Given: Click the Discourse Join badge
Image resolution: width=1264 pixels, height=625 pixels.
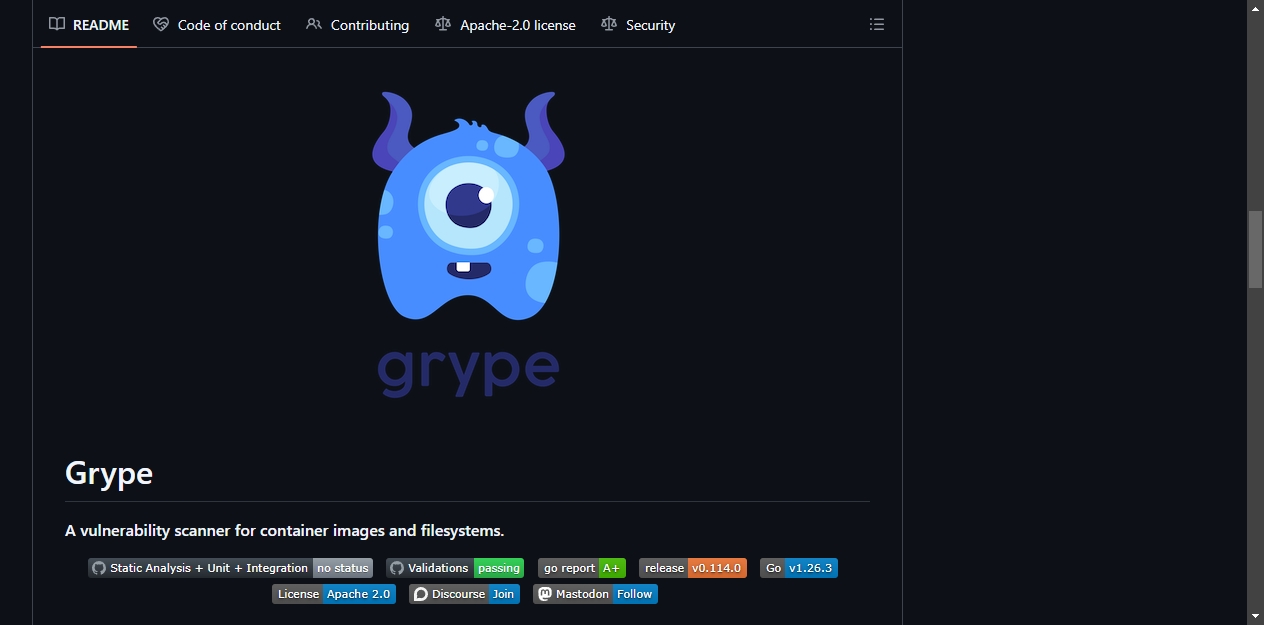Looking at the screenshot, I should click(x=464, y=594).
